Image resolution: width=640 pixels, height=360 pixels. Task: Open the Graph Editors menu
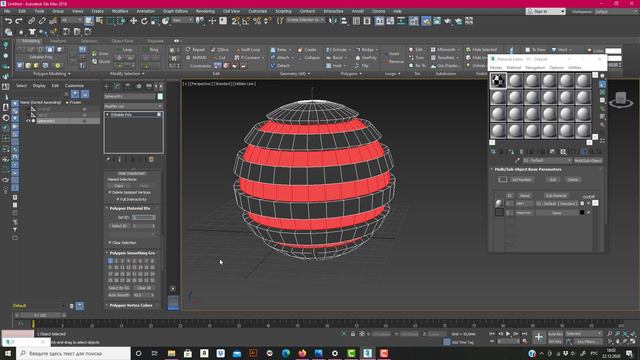(176, 11)
